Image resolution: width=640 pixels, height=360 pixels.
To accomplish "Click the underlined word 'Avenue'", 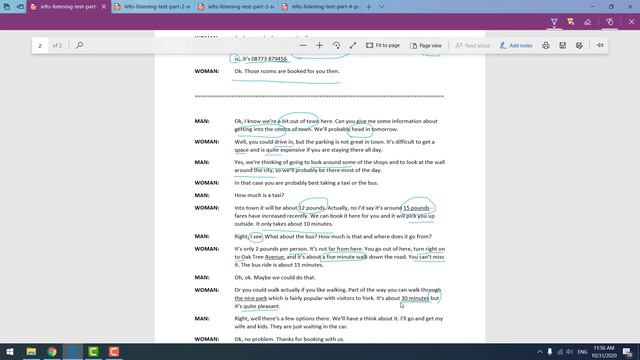I will (x=274, y=257).
